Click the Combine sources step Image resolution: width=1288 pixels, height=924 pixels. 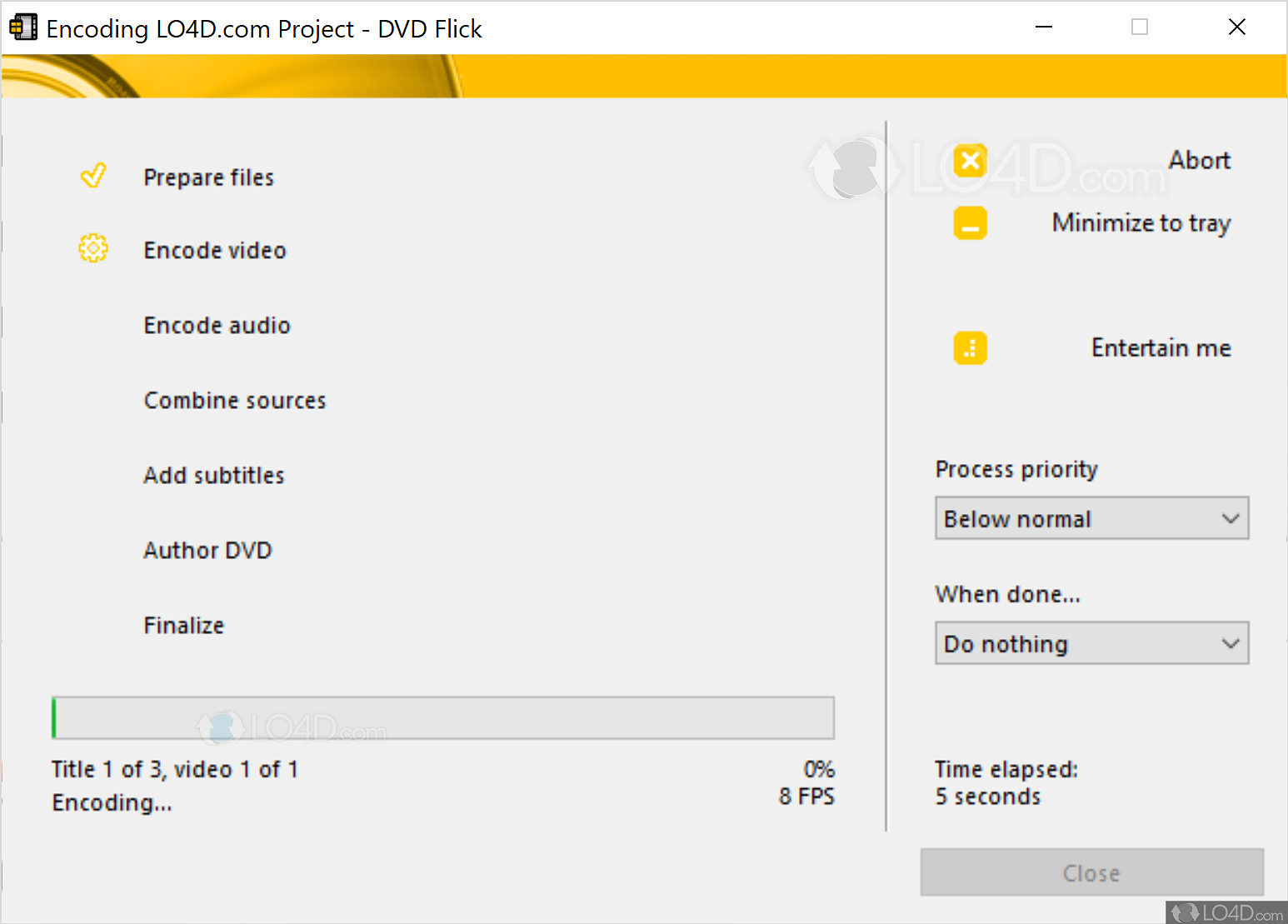pos(235,400)
